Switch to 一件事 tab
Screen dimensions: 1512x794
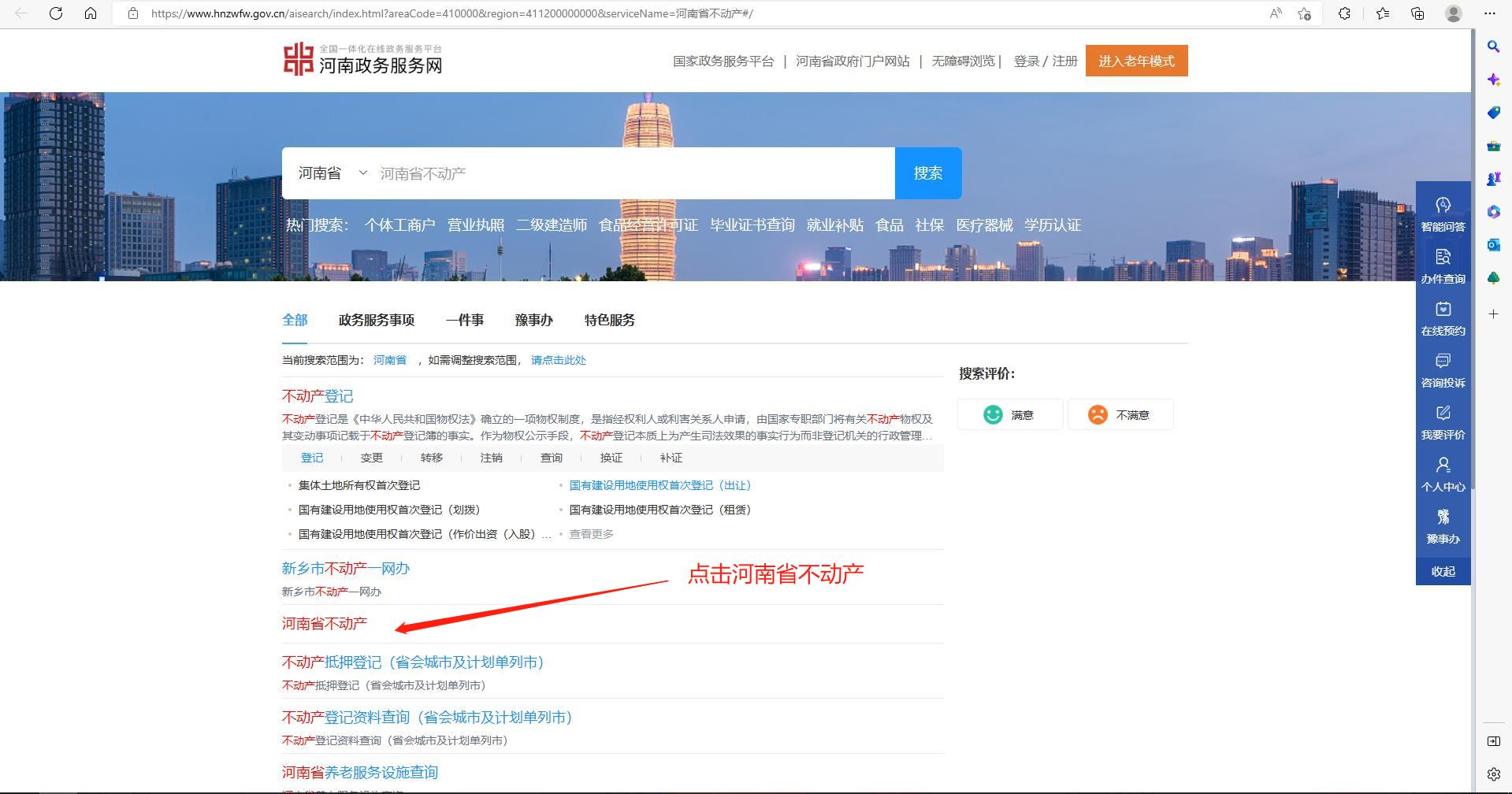465,320
